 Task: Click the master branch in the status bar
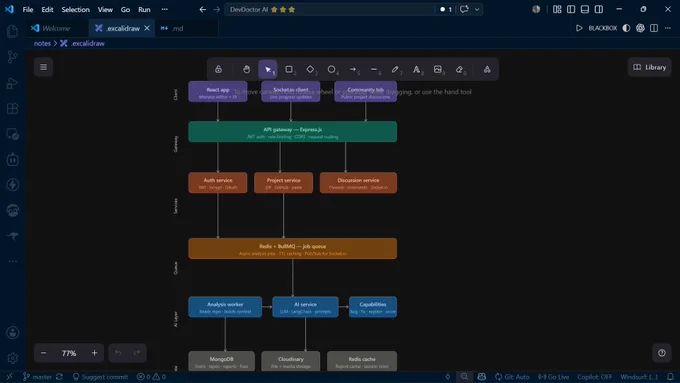click(37, 377)
